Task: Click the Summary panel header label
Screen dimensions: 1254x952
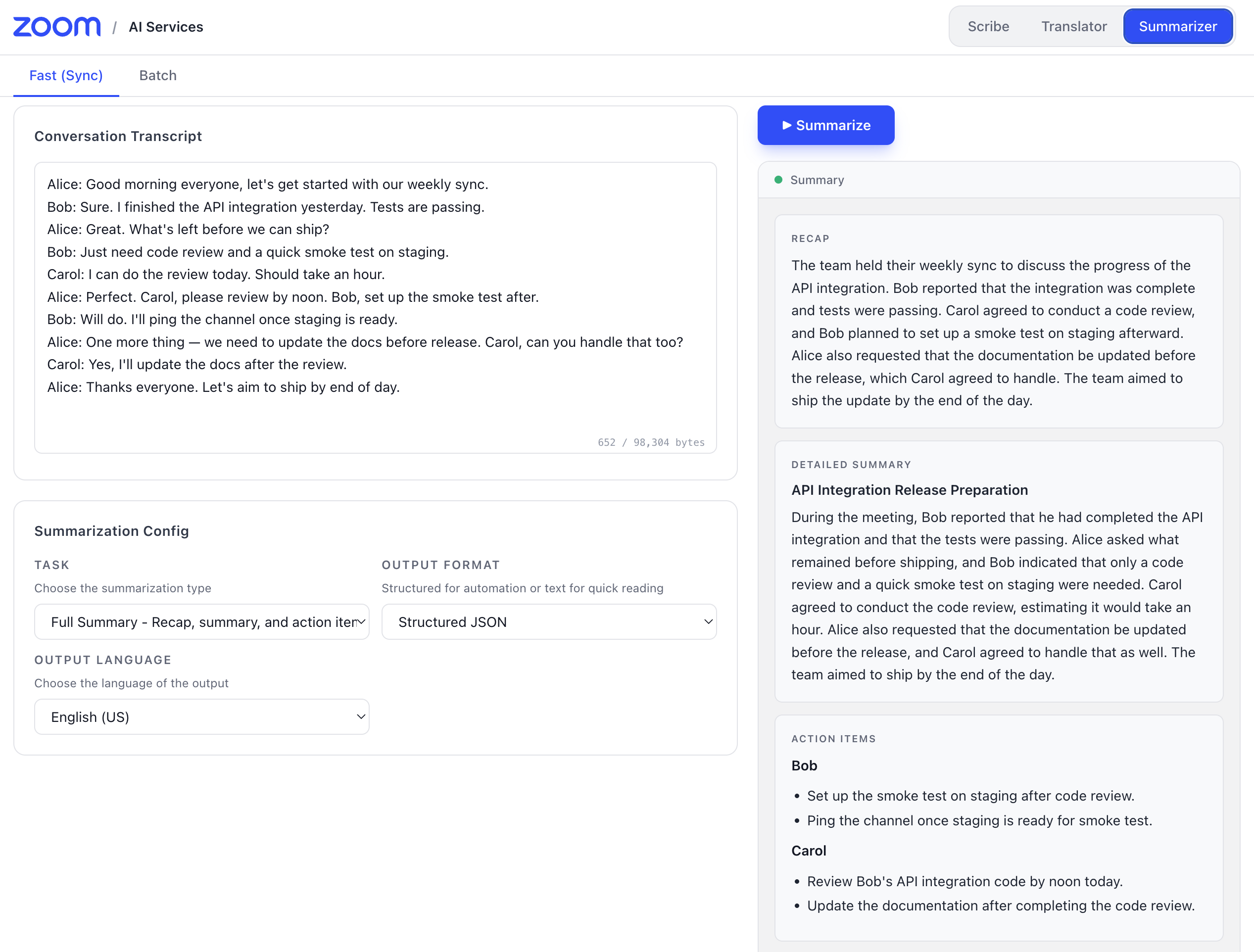Action: pos(817,180)
